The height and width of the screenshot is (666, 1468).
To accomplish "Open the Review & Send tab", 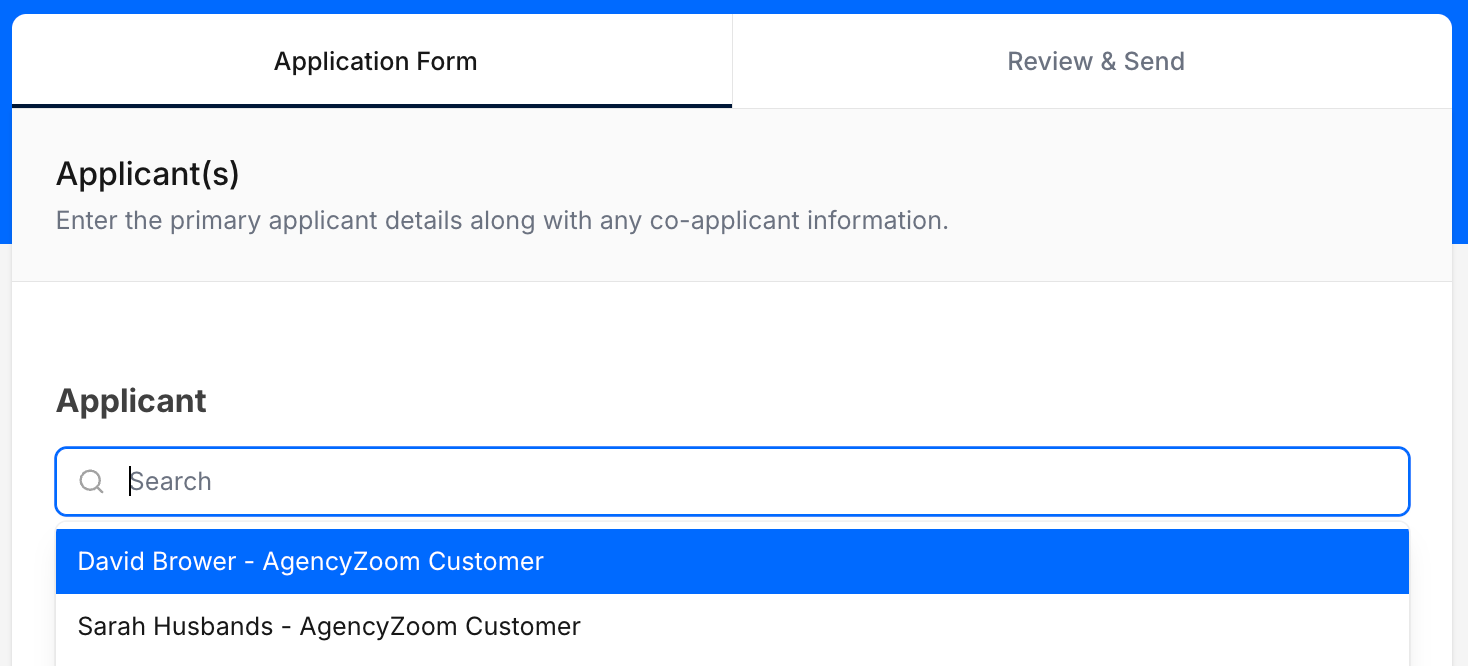I will pos(1095,62).
